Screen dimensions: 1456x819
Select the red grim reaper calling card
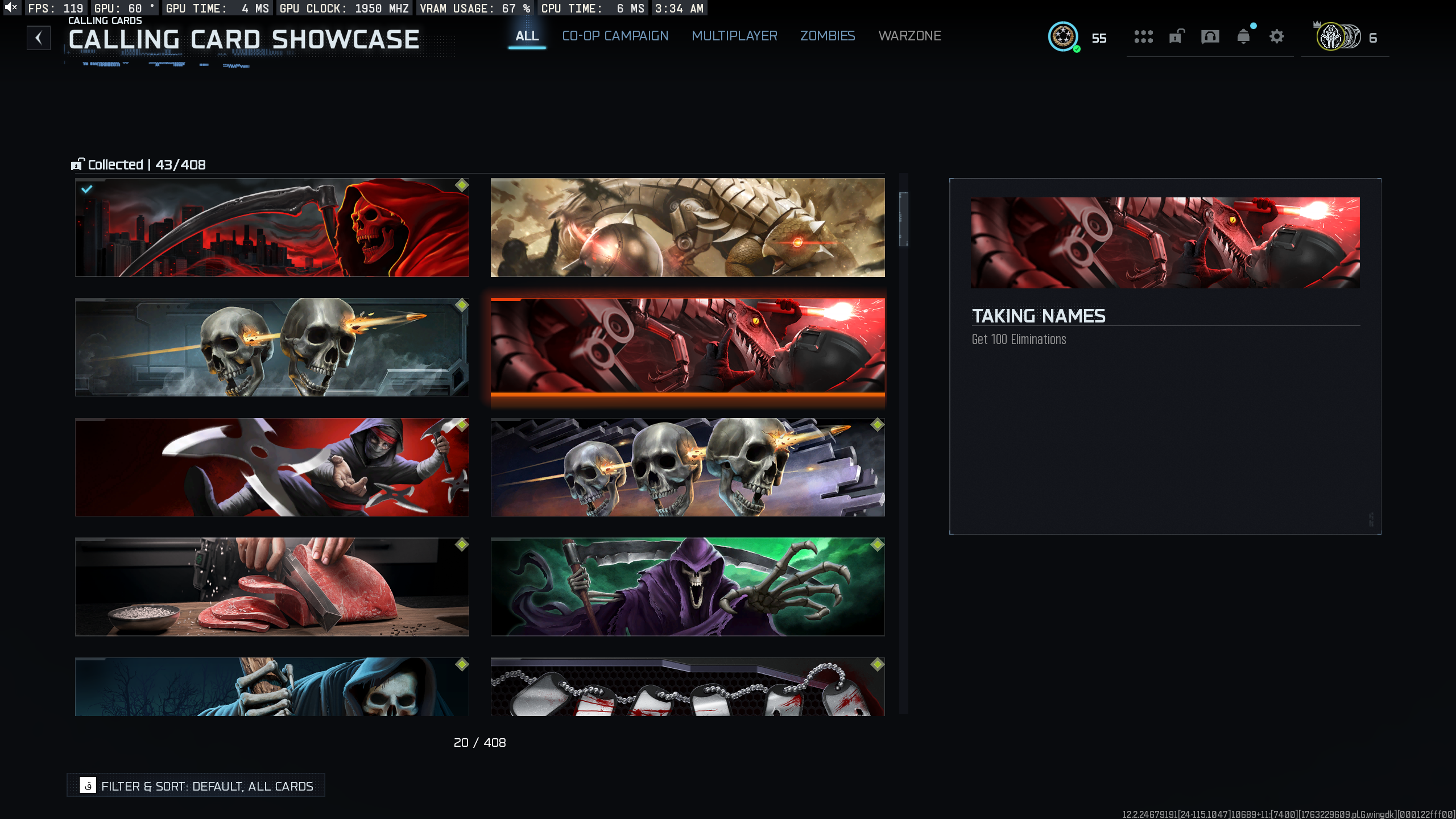[x=272, y=227]
